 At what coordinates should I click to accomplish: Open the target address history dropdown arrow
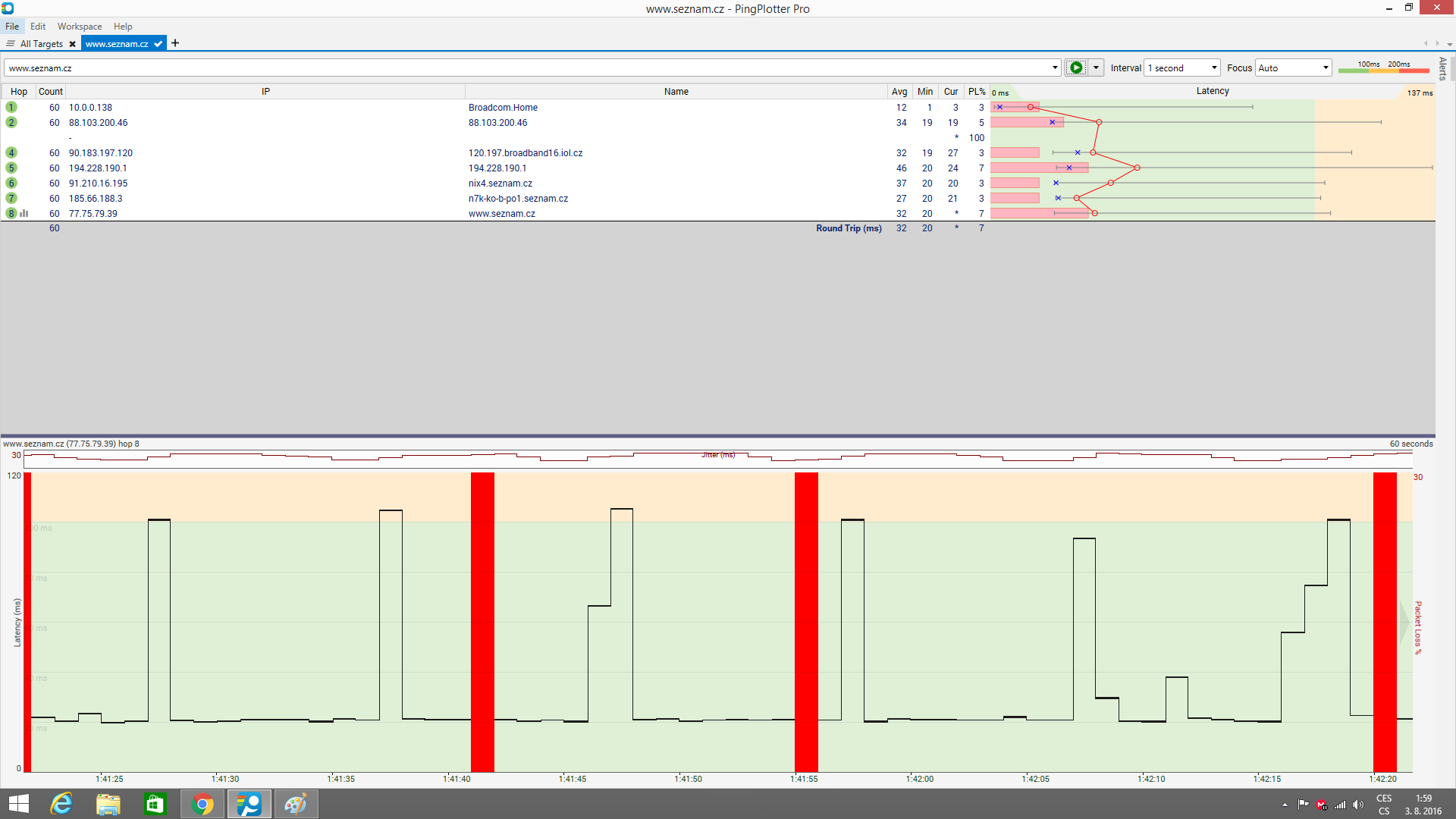point(1055,67)
